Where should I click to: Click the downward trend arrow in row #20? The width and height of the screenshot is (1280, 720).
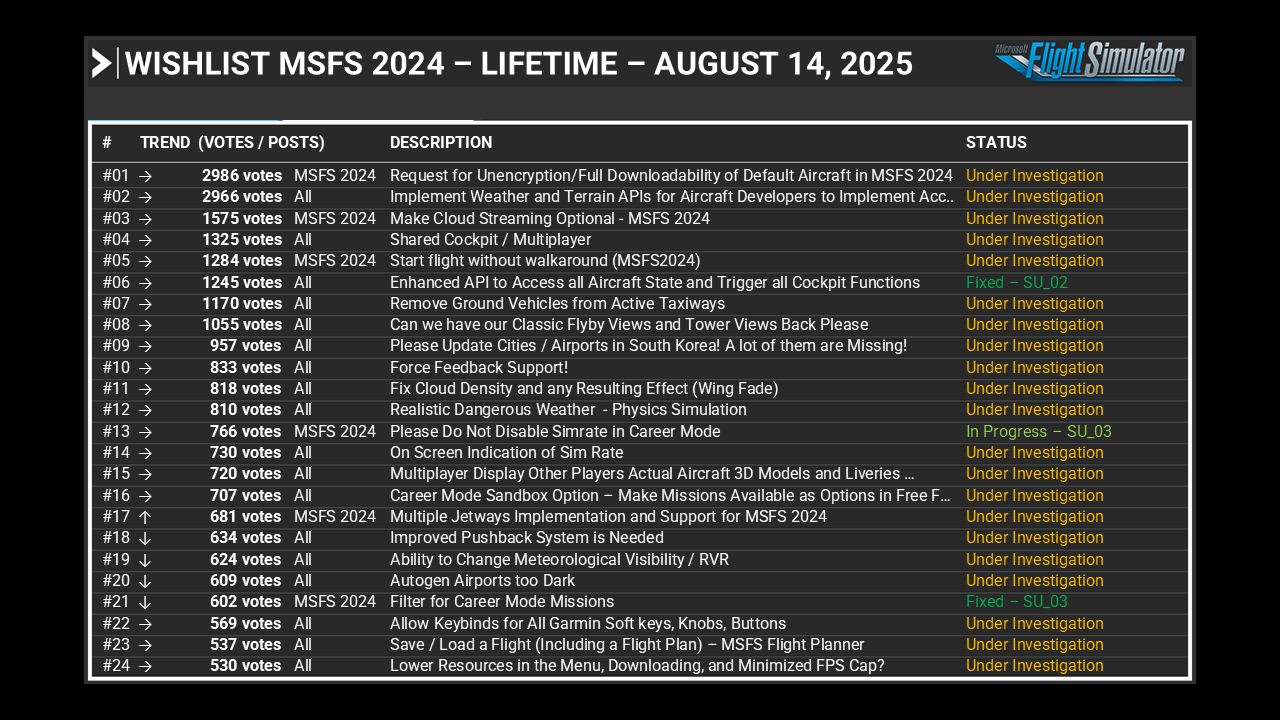point(145,581)
